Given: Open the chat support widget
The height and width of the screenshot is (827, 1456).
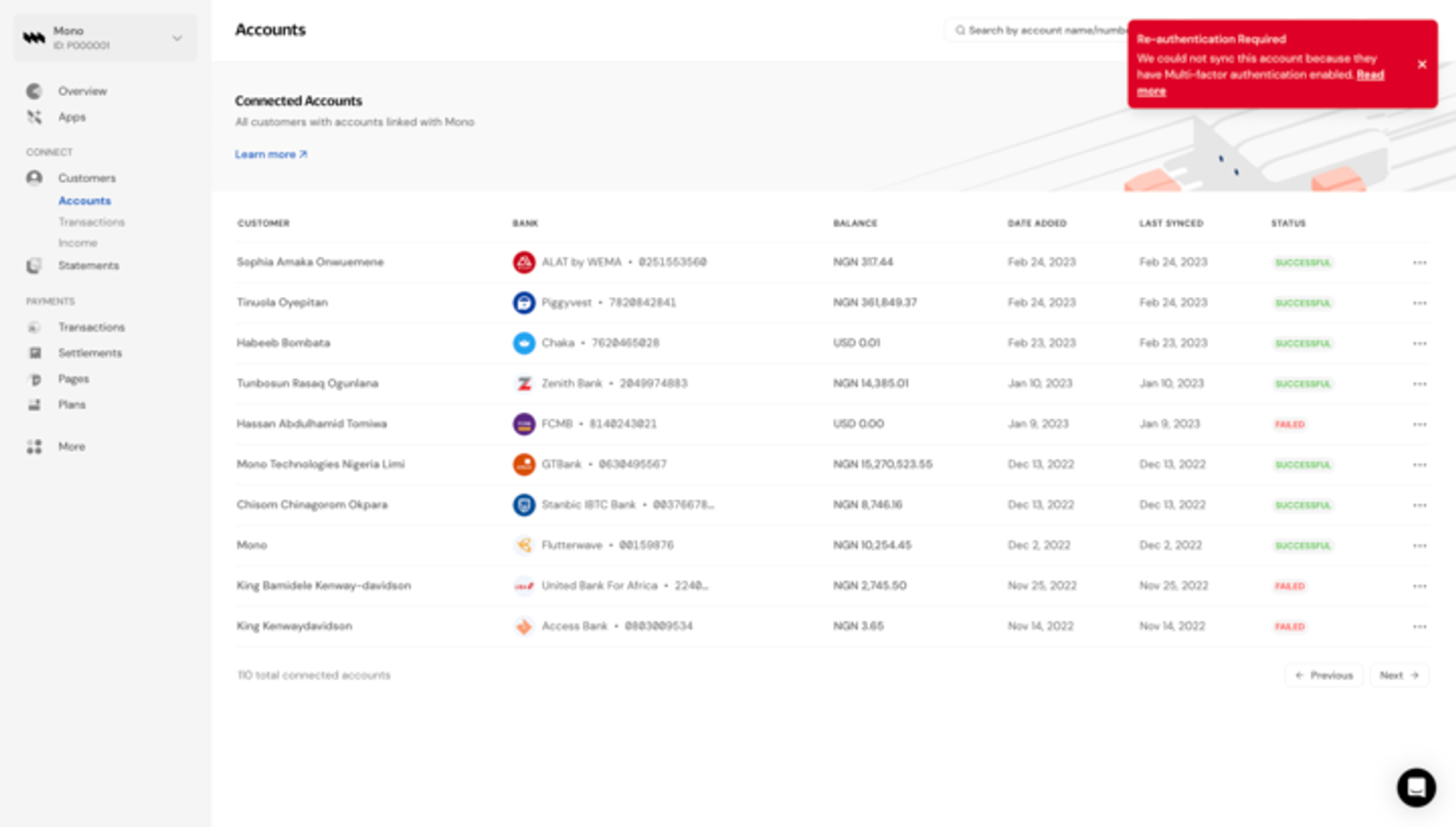Looking at the screenshot, I should click(x=1416, y=787).
